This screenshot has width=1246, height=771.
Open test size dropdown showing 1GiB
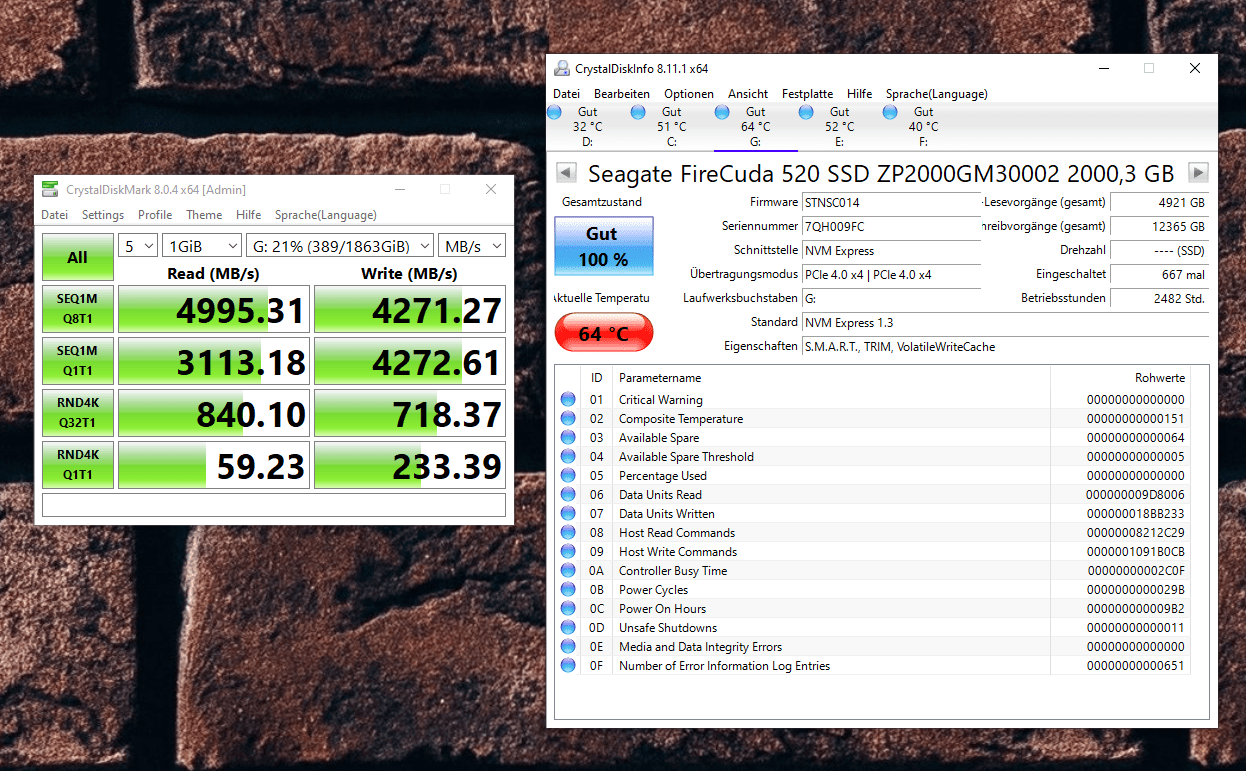pos(203,246)
